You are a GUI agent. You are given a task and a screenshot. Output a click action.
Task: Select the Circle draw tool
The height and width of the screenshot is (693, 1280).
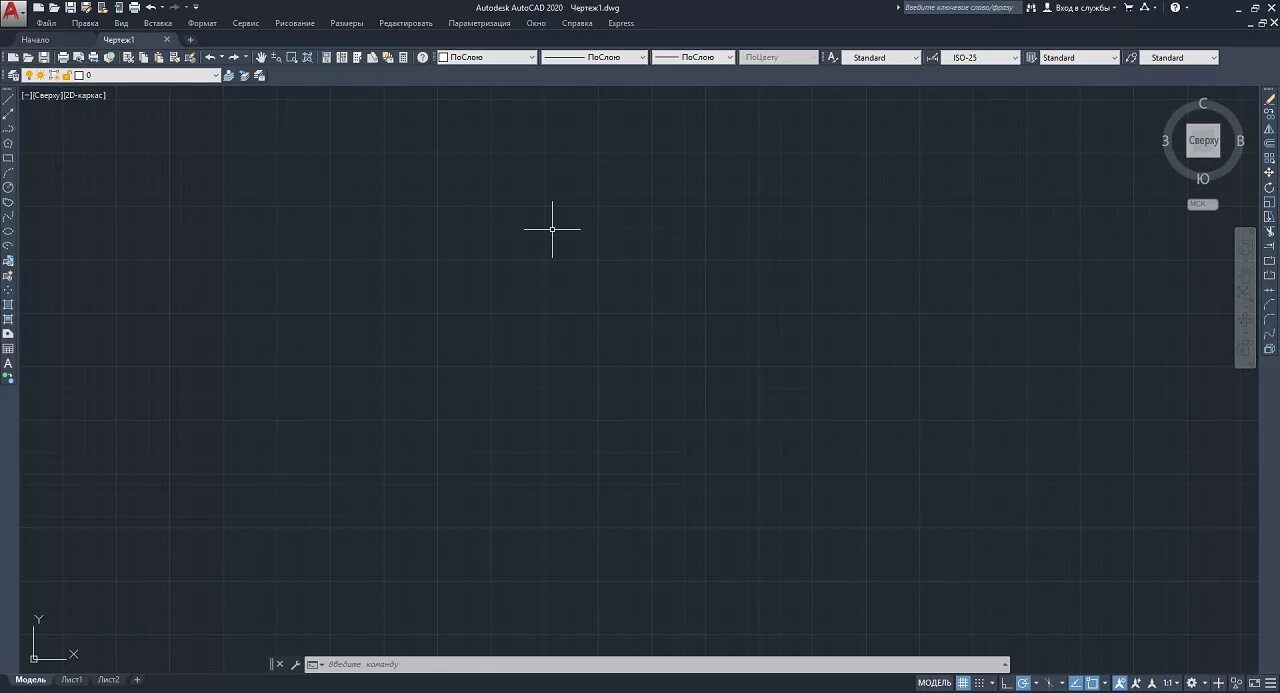click(x=8, y=187)
